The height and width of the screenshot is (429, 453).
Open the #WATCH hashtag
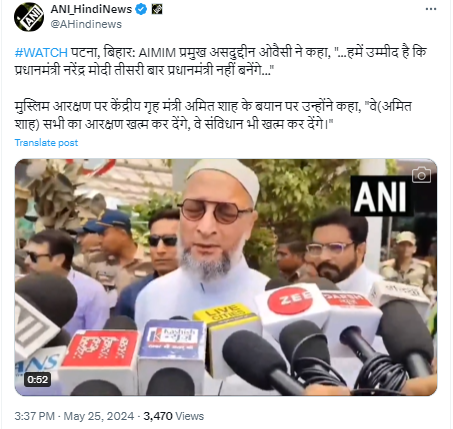(x=41, y=53)
